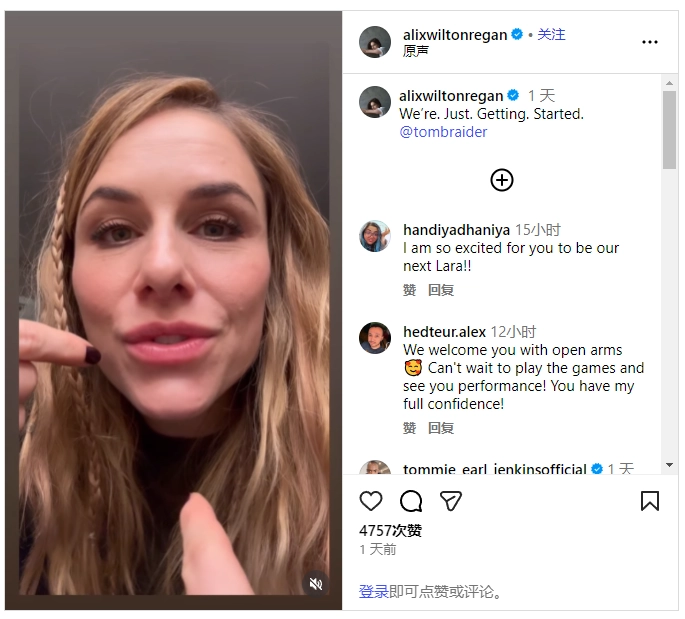Click 登录 login link
685x619 pixels.
[374, 591]
